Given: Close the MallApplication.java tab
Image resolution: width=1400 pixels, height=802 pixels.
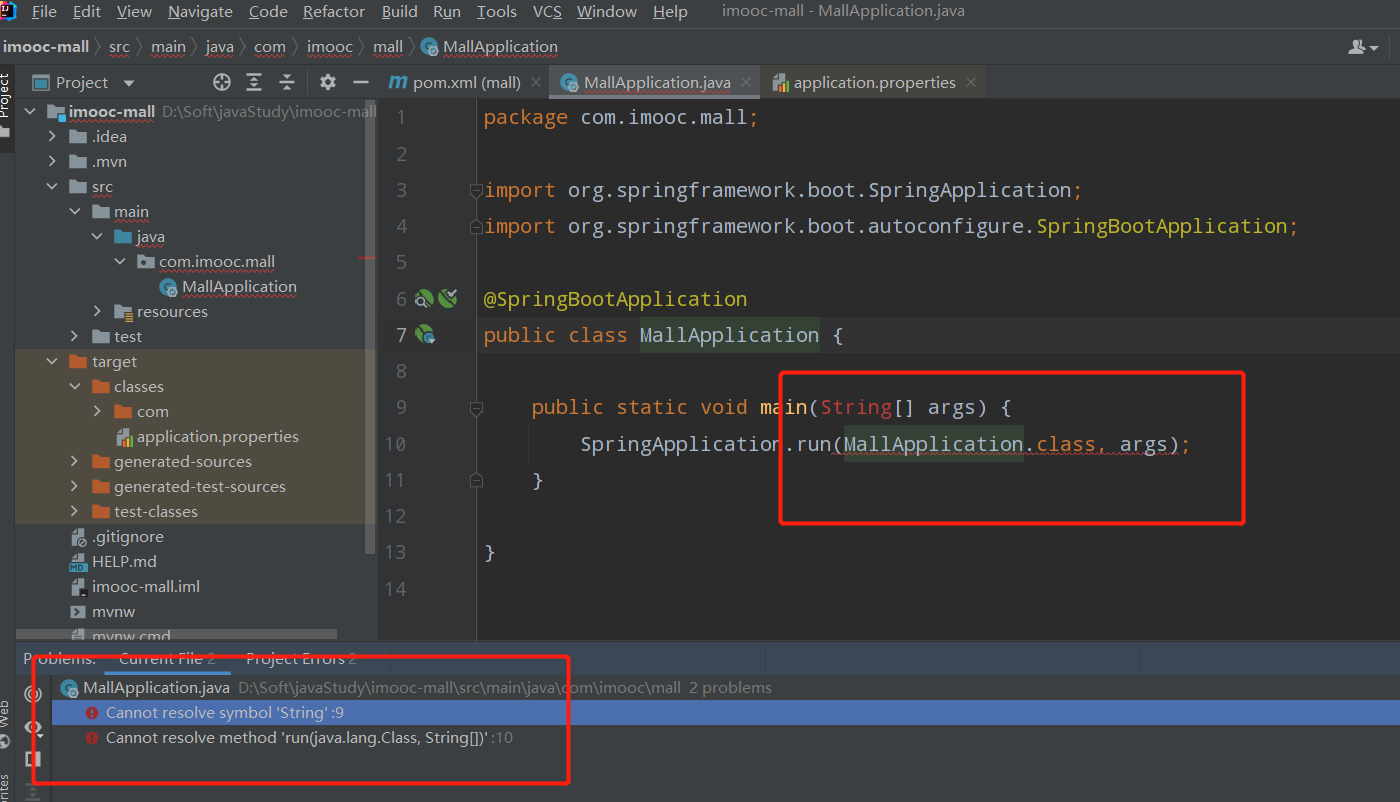Looking at the screenshot, I should pyautogui.click(x=746, y=83).
